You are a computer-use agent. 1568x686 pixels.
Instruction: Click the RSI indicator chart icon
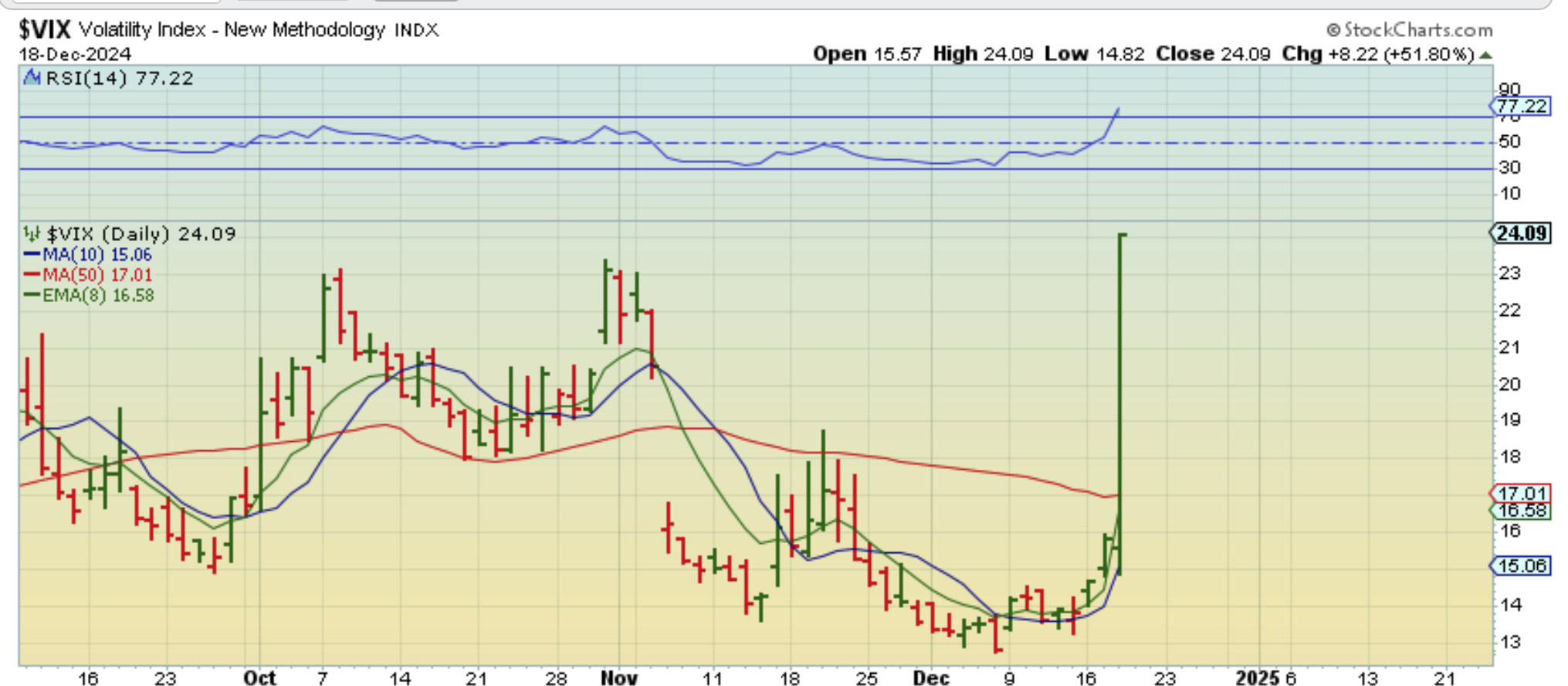click(x=32, y=78)
